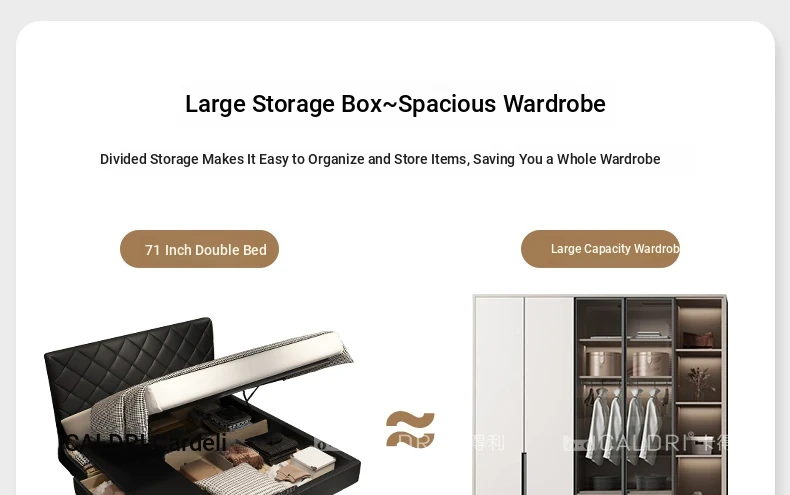
Task: Click the approximately-equal wavy symbol
Action: click(x=410, y=429)
